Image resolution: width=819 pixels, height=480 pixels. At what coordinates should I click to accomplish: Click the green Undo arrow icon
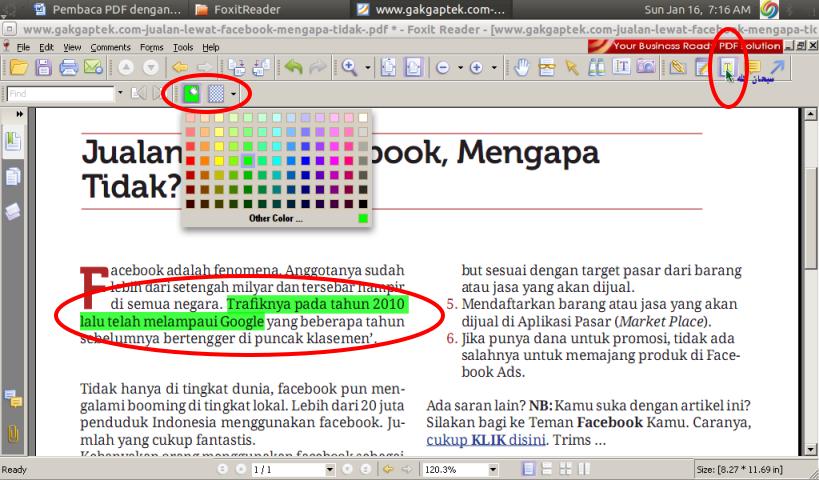click(x=294, y=67)
